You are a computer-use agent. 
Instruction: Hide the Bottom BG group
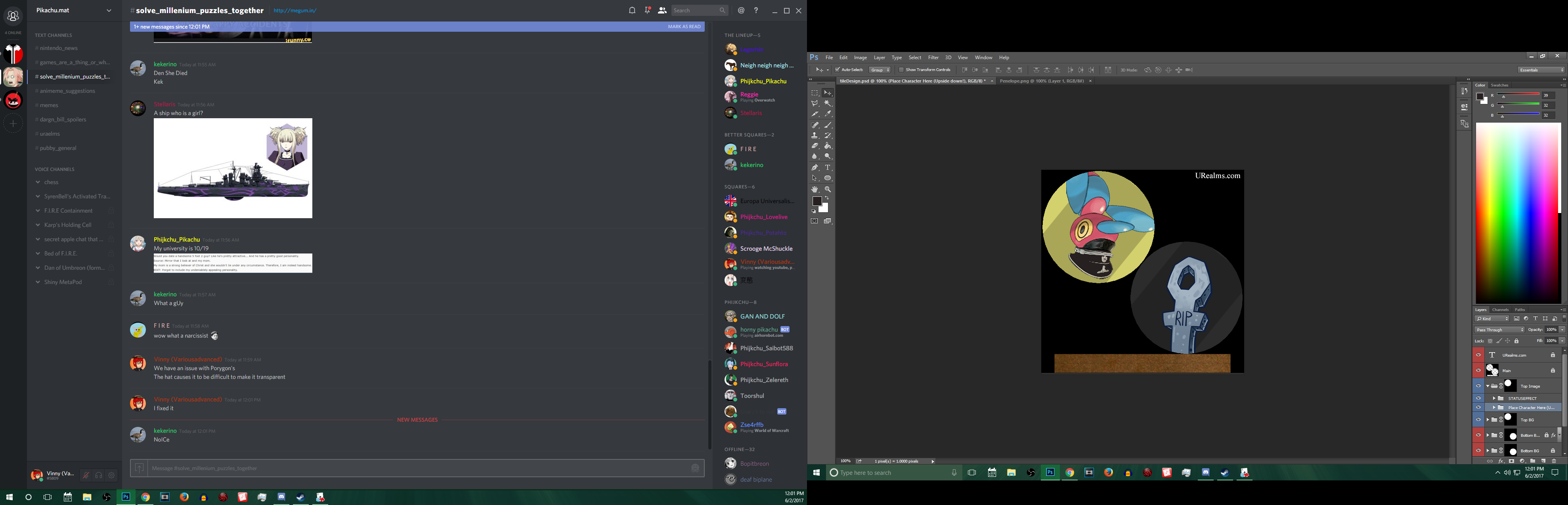pos(1478,451)
